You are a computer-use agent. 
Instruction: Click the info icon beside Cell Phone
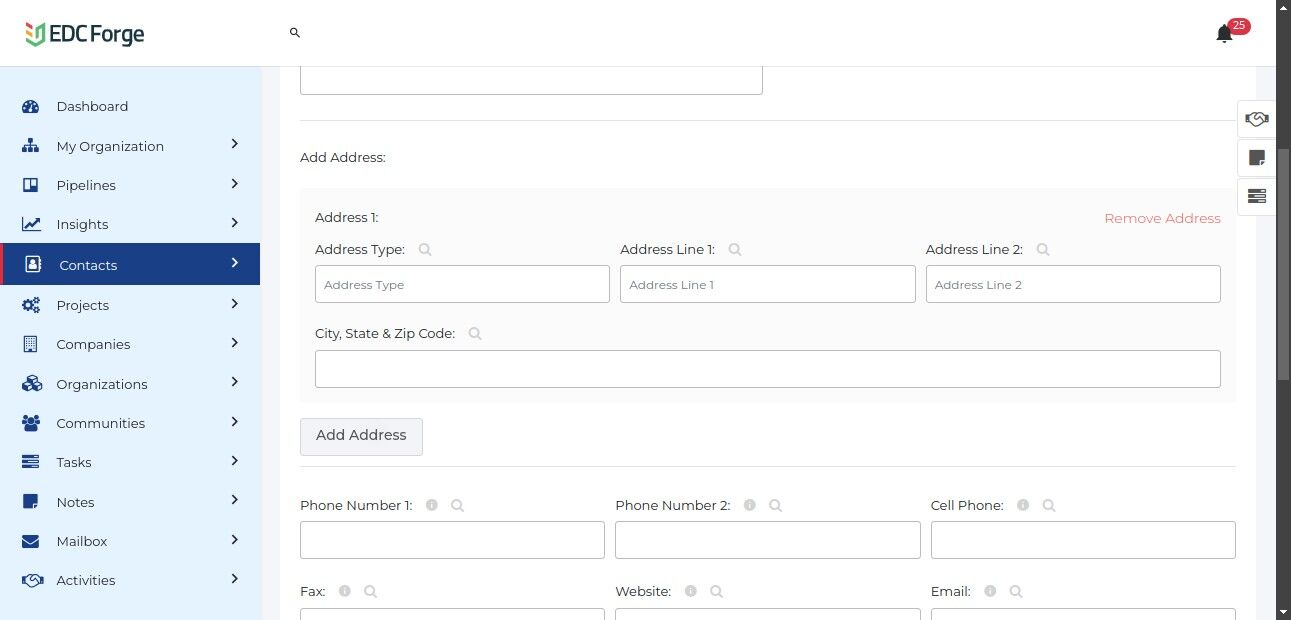click(1023, 506)
